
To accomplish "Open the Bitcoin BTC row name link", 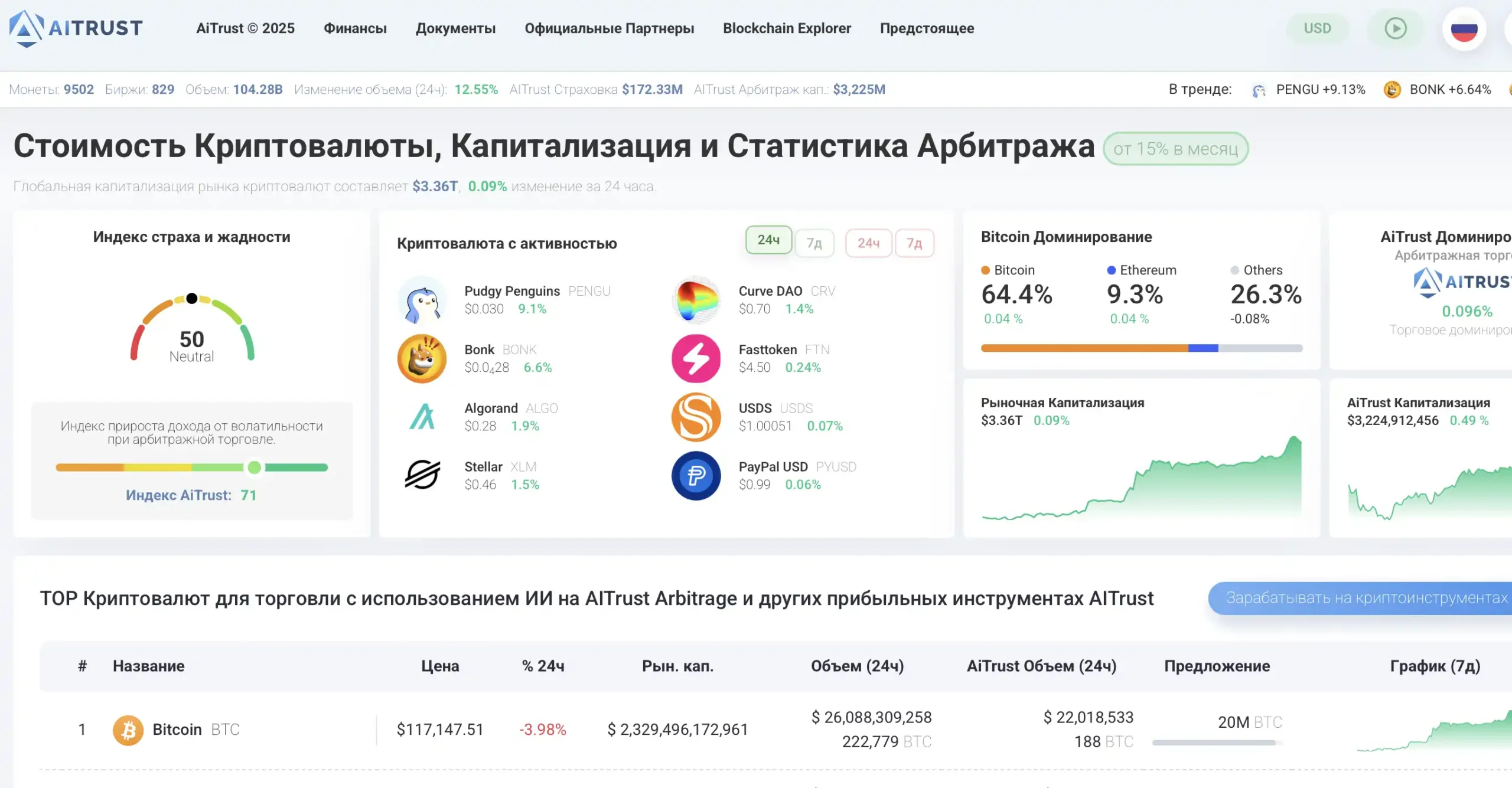I will 196,730.
